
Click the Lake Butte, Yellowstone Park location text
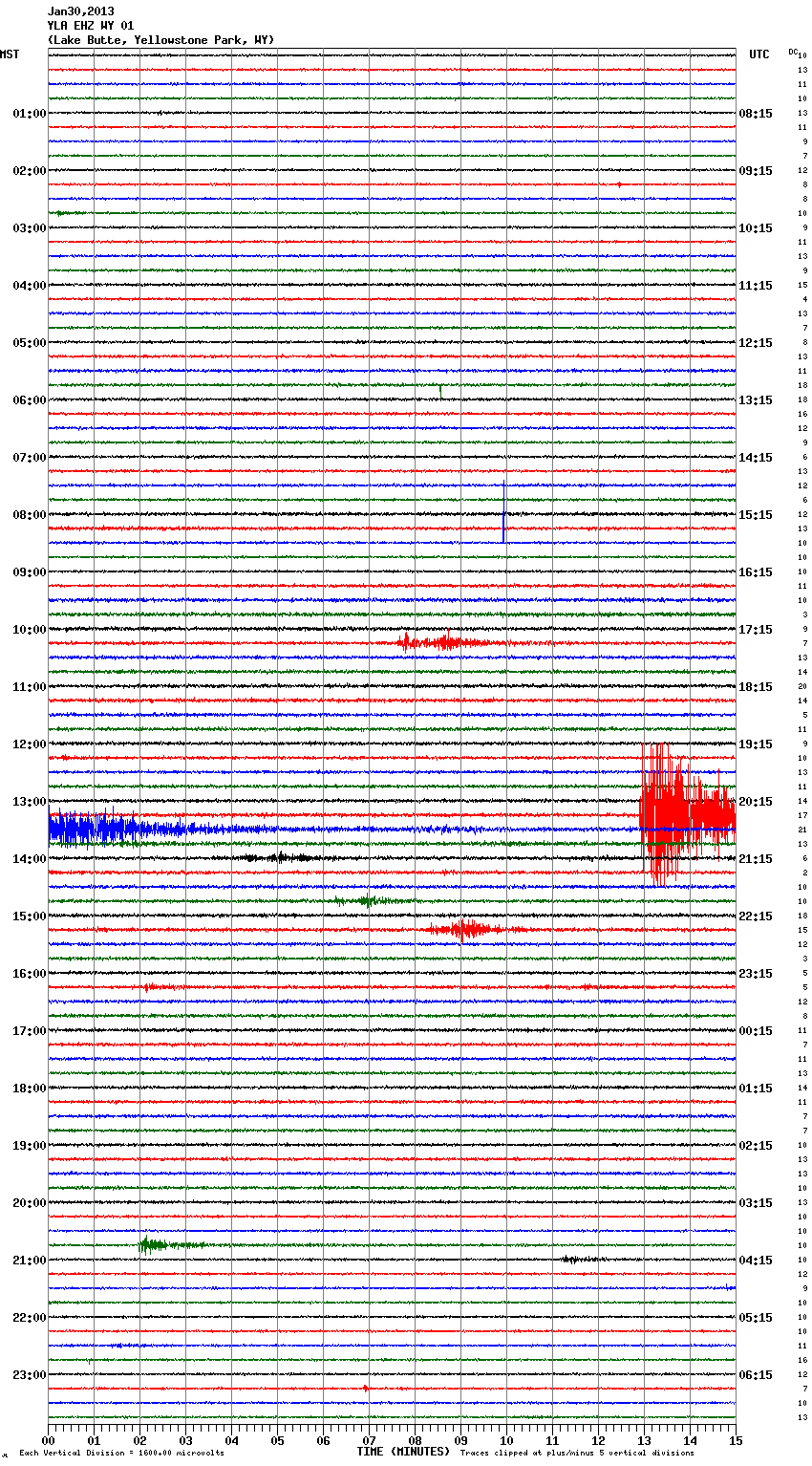click(x=160, y=40)
